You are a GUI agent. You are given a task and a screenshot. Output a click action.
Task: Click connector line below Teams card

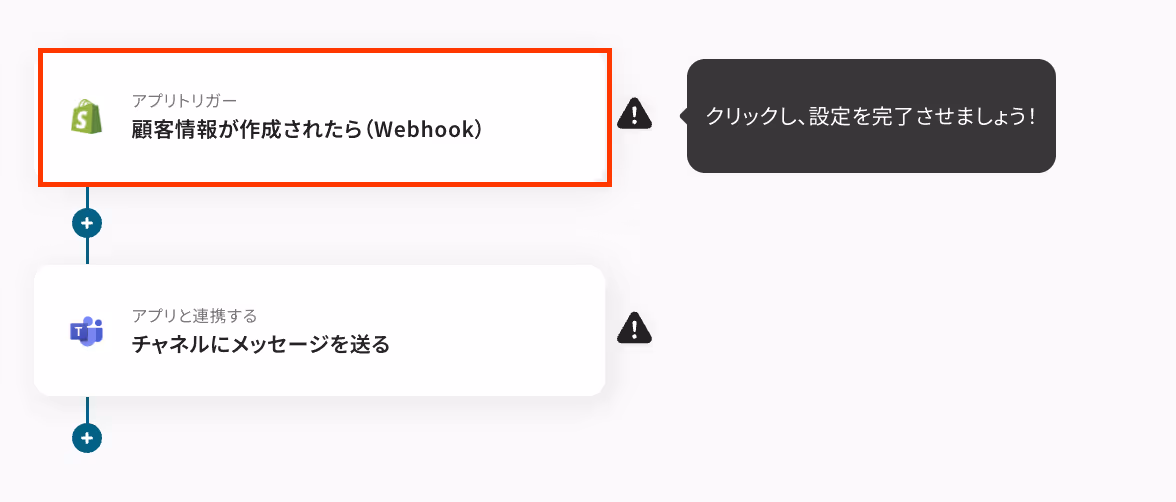(87, 409)
